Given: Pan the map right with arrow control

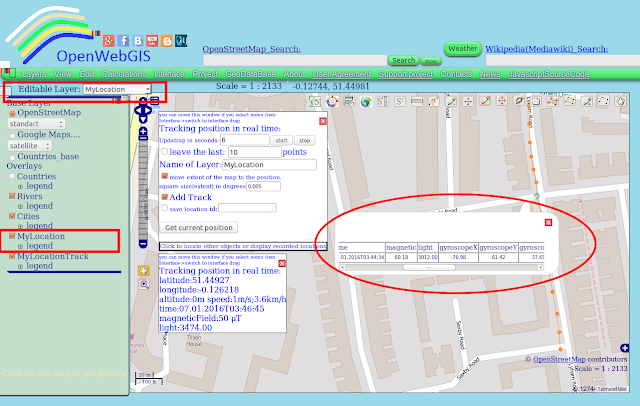Looking at the screenshot, I should coord(149,110).
